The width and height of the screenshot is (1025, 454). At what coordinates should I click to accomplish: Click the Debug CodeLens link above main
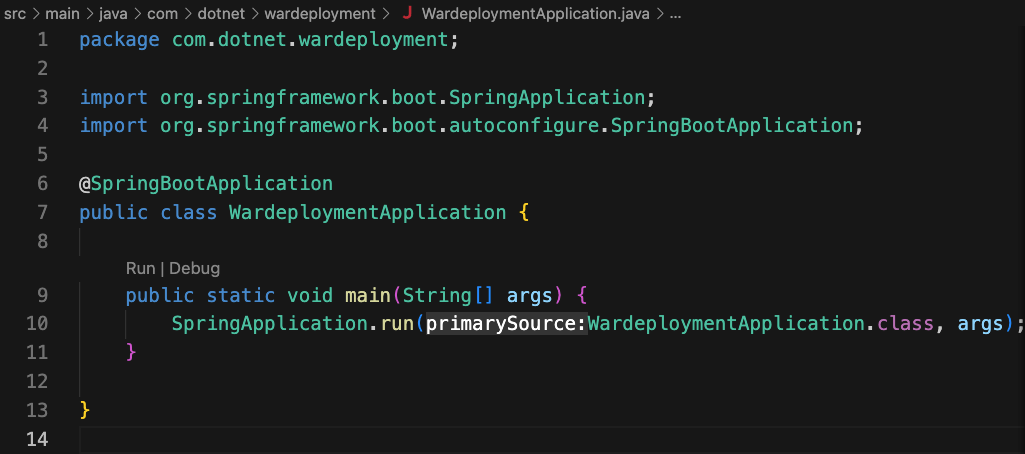(195, 268)
